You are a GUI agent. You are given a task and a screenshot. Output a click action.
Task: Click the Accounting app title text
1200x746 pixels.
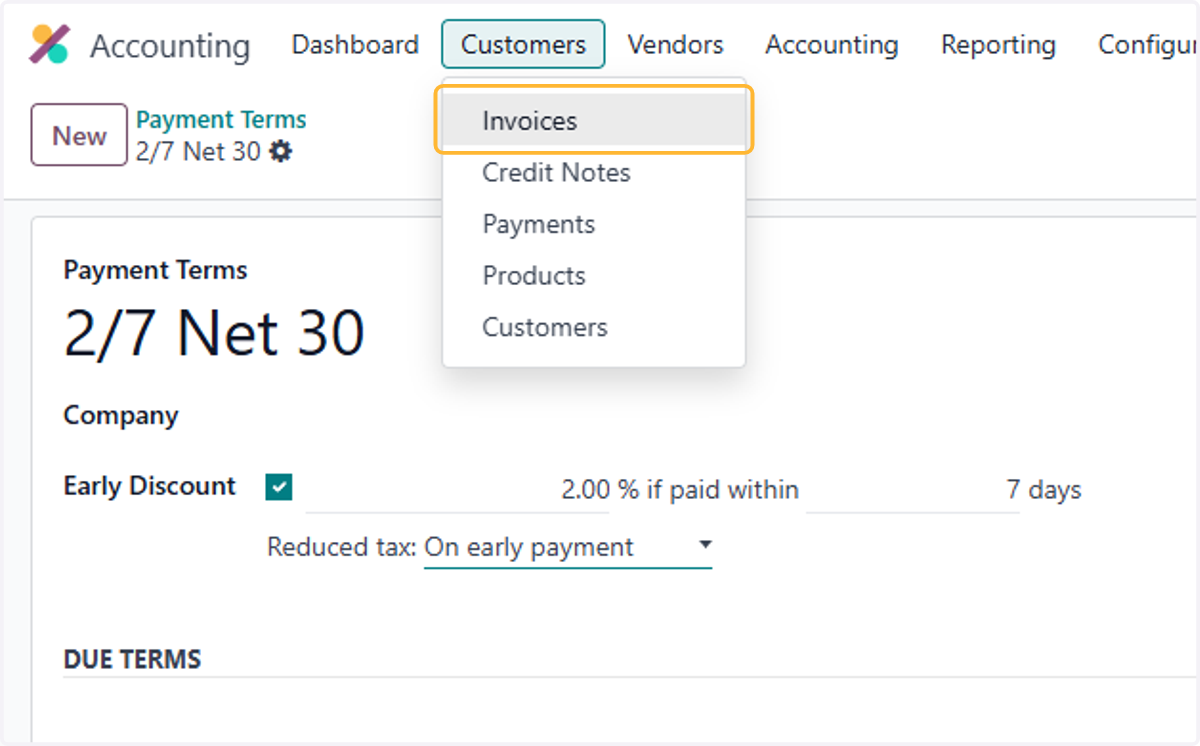(x=170, y=46)
